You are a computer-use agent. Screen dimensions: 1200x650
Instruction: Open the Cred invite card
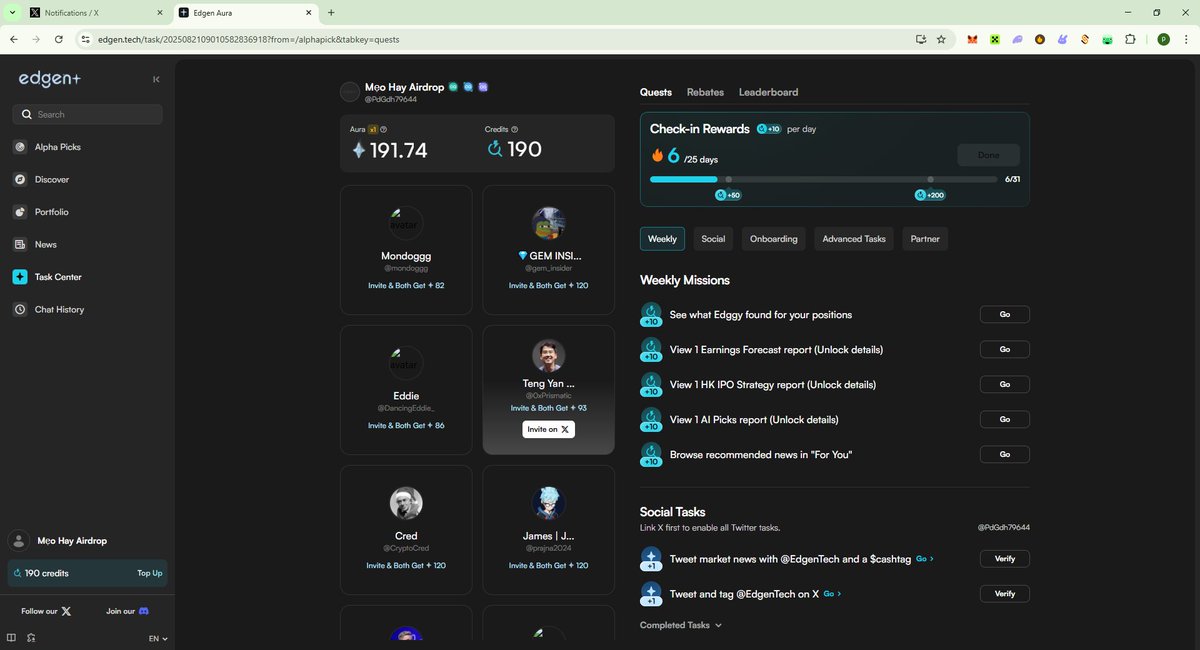pyautogui.click(x=406, y=530)
